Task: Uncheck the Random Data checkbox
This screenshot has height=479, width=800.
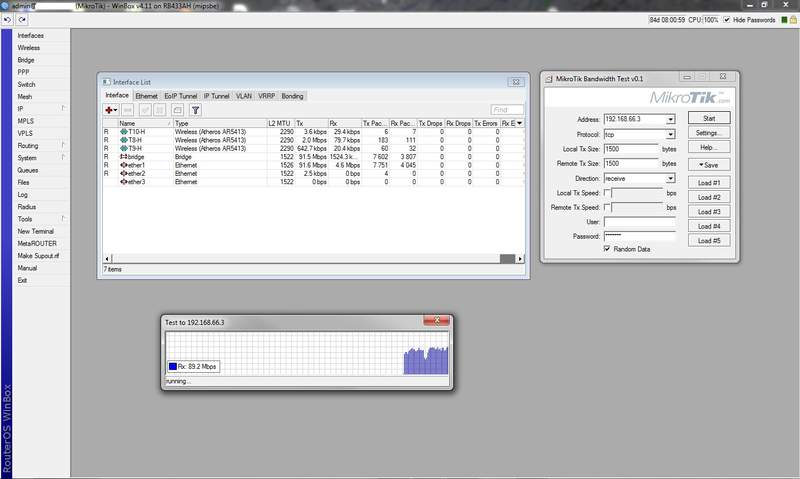Action: pos(607,248)
